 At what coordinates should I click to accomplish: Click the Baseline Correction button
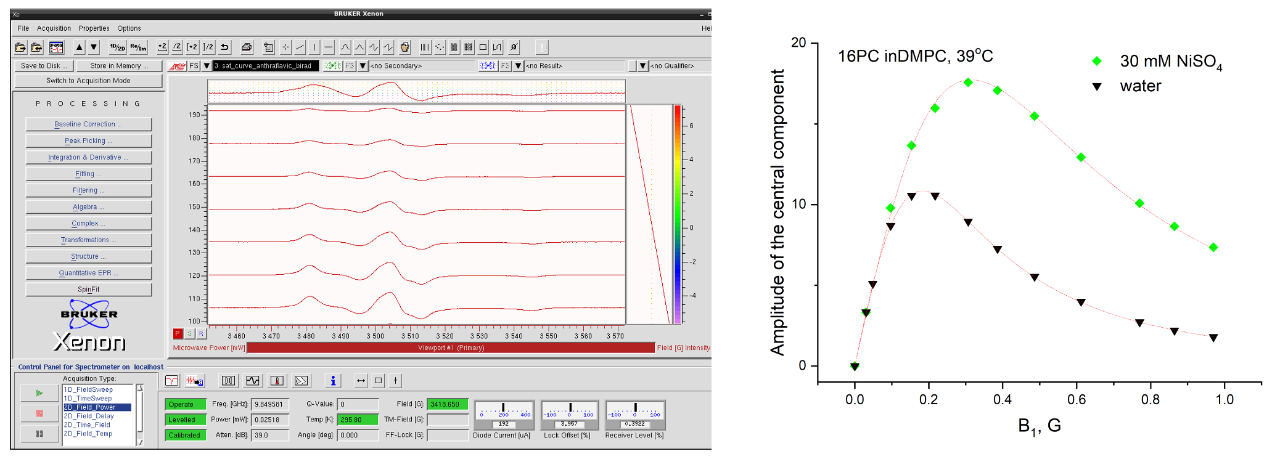(89, 124)
